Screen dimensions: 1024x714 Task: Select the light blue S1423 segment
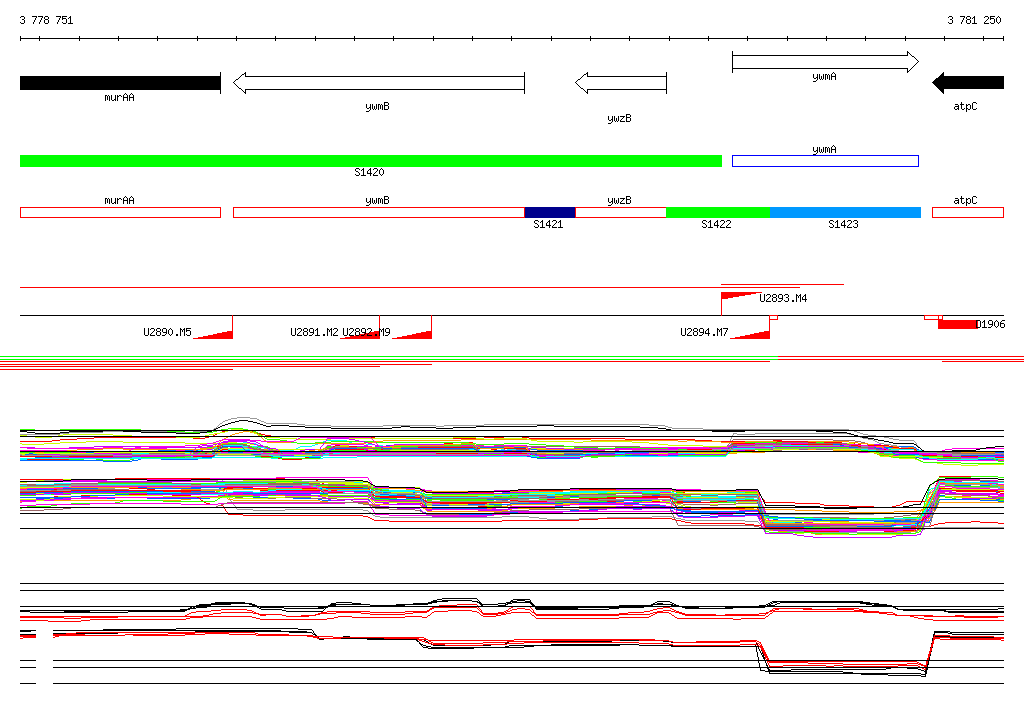[x=846, y=212]
